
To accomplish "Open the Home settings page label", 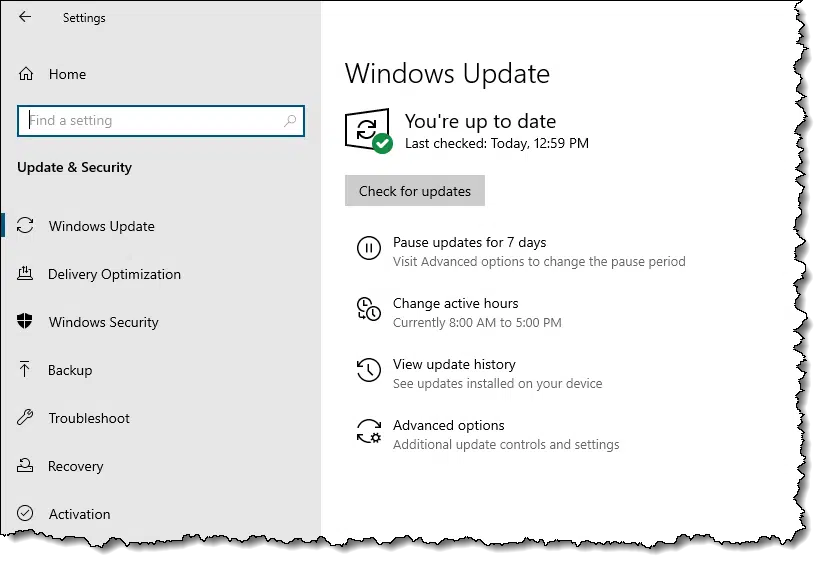I will point(67,74).
